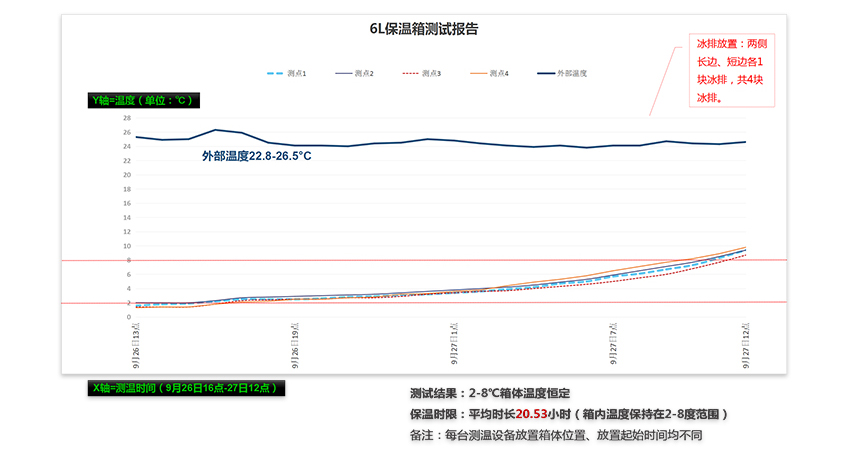
Task: Click the 28 tick on Y axis
Action: coord(127,118)
